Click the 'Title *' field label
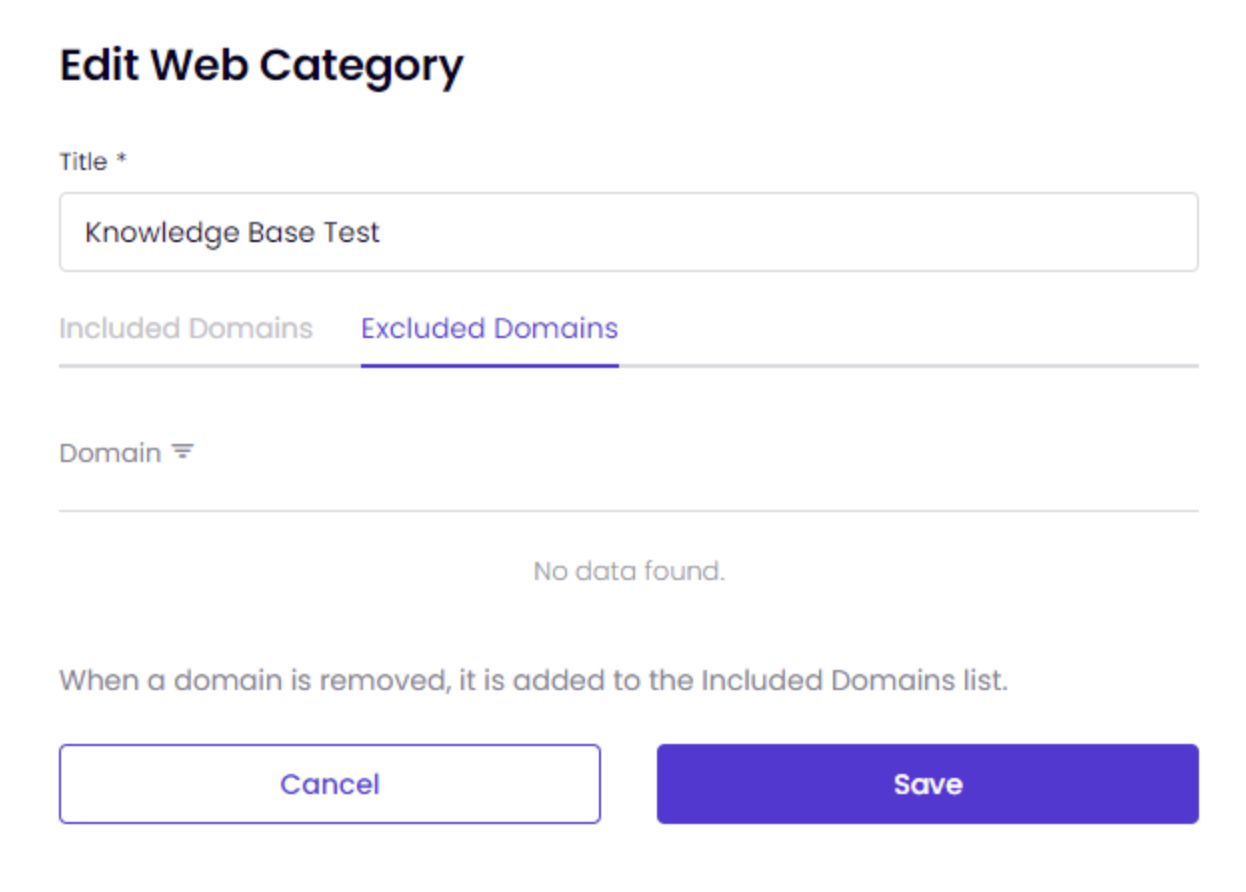1246x892 pixels. [x=93, y=162]
